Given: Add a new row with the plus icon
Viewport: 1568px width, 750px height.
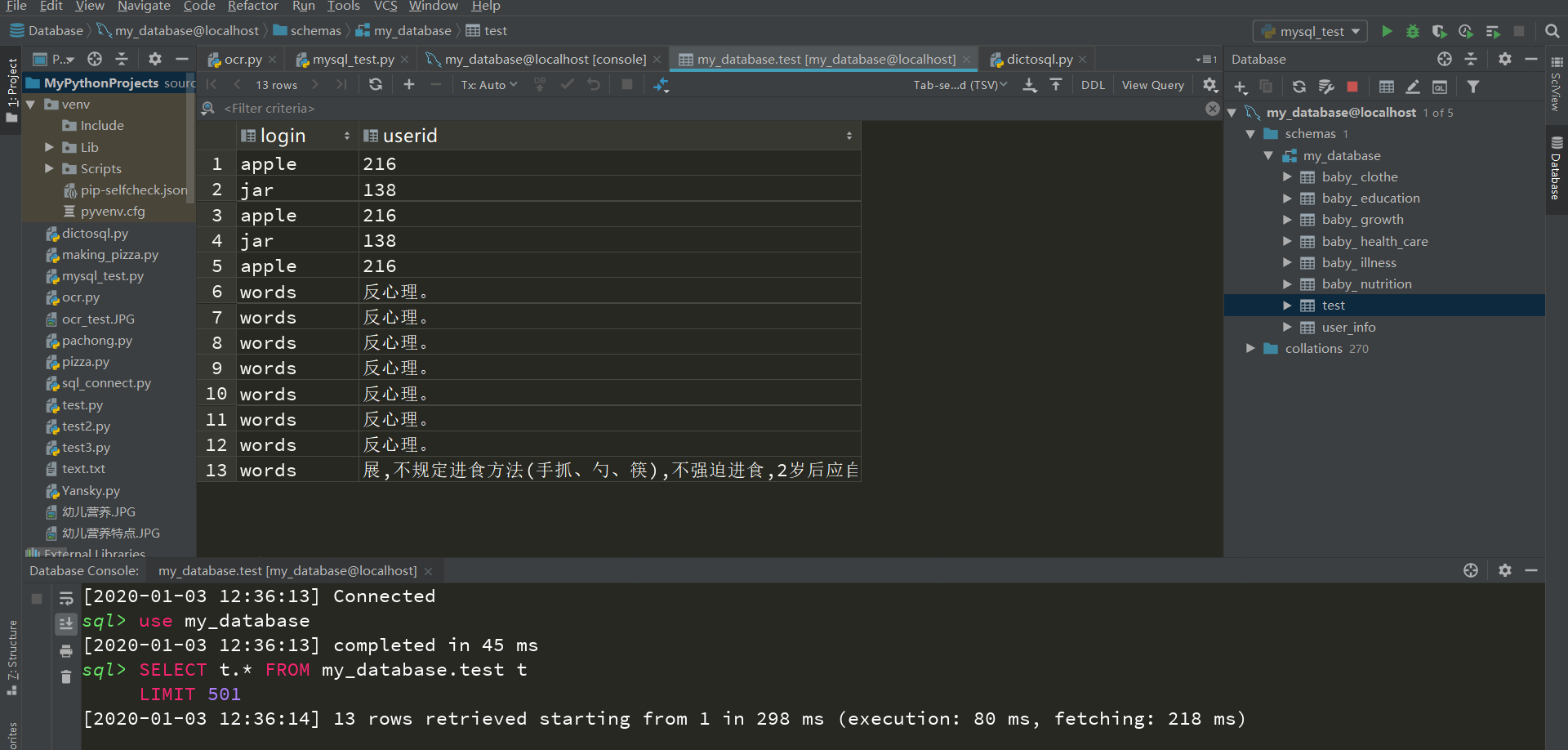Looking at the screenshot, I should point(408,84).
